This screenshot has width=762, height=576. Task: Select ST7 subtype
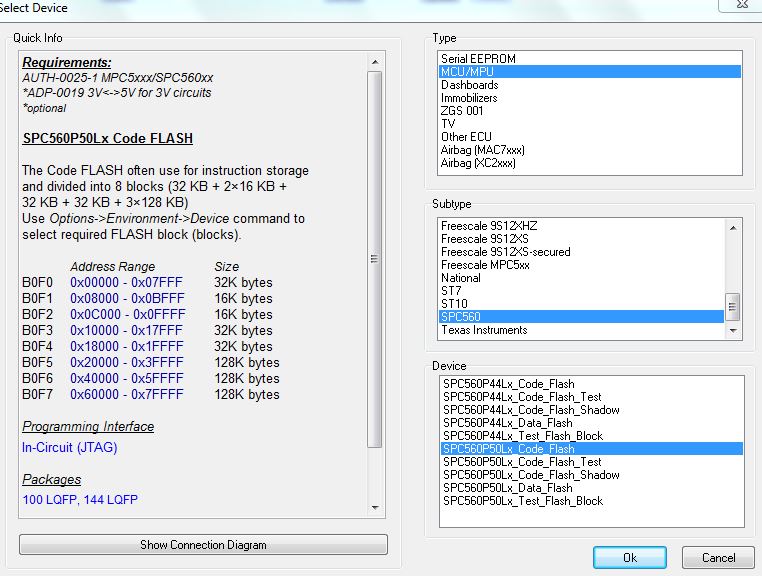click(x=581, y=291)
